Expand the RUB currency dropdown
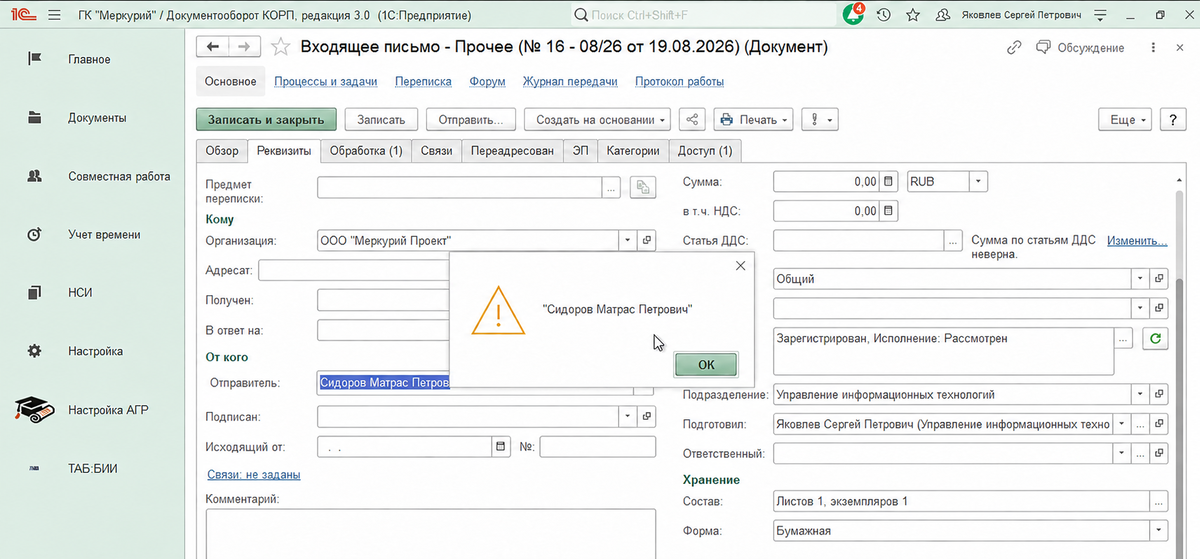 [978, 182]
